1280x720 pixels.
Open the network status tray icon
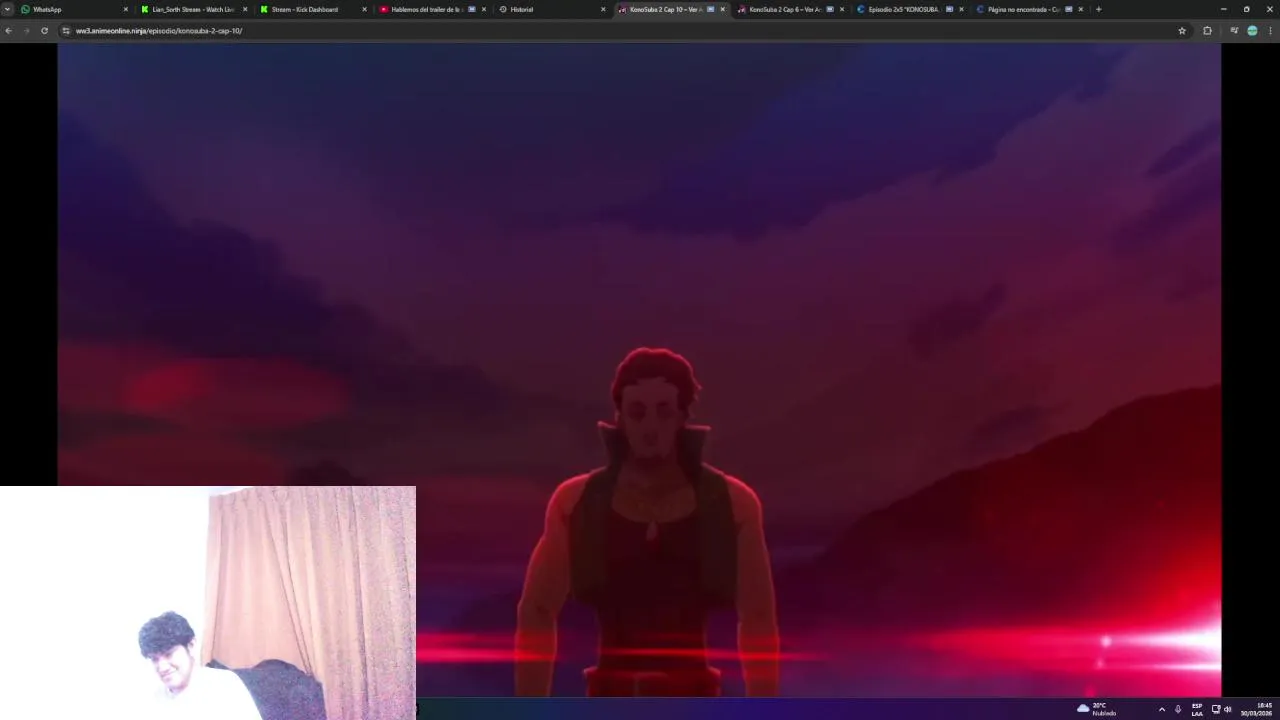[x=1216, y=709]
